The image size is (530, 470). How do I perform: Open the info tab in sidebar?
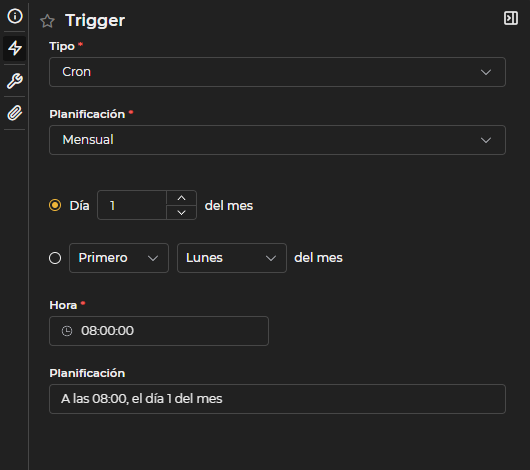(x=15, y=16)
